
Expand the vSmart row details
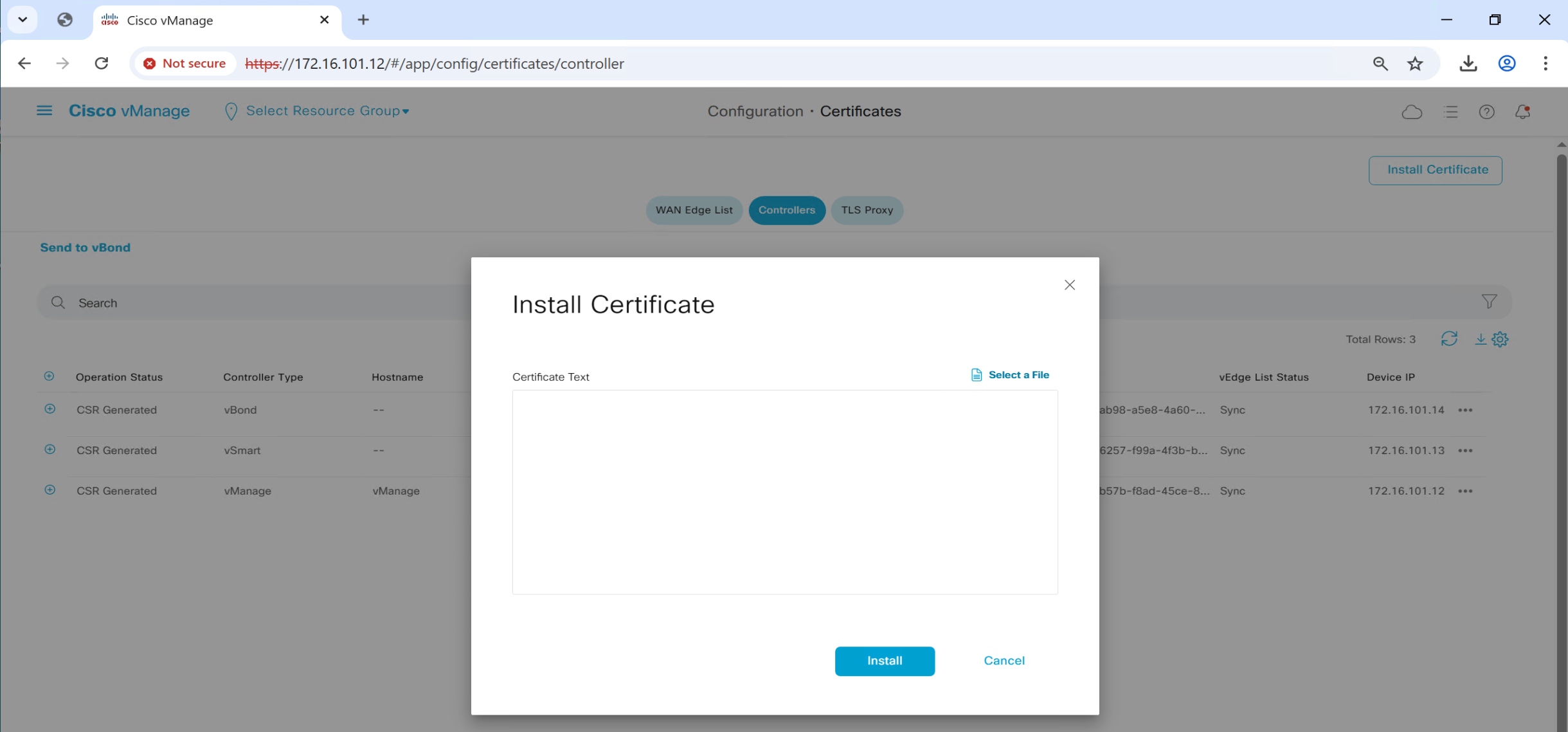[50, 450]
